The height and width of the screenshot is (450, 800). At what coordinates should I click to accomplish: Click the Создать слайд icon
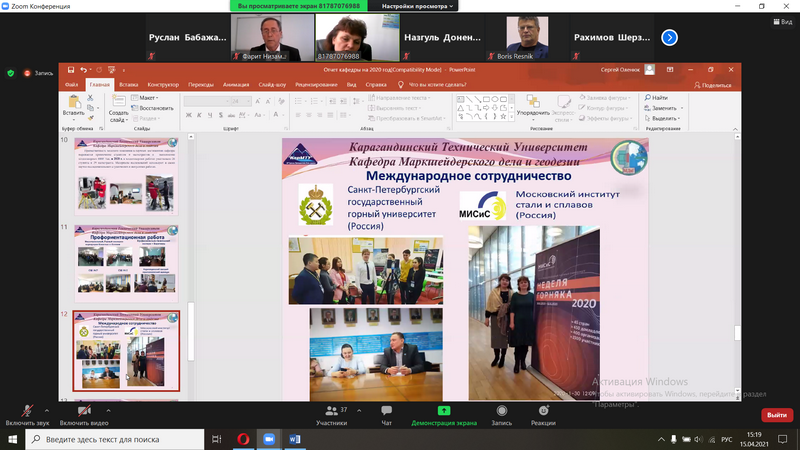click(118, 102)
